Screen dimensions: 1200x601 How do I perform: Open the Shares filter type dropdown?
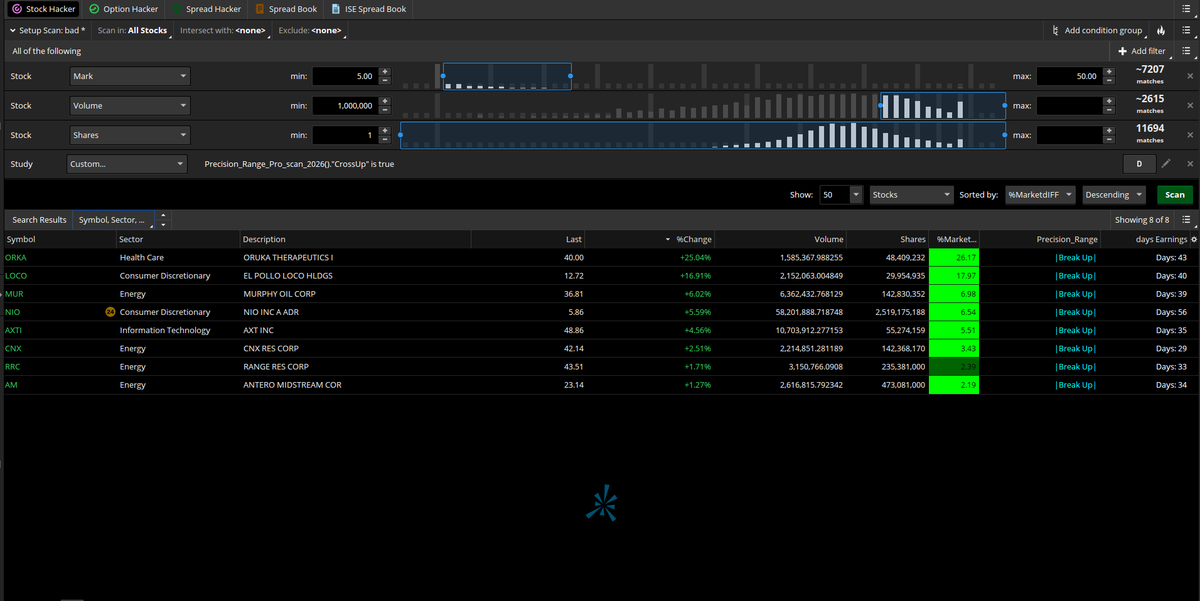[x=129, y=135]
